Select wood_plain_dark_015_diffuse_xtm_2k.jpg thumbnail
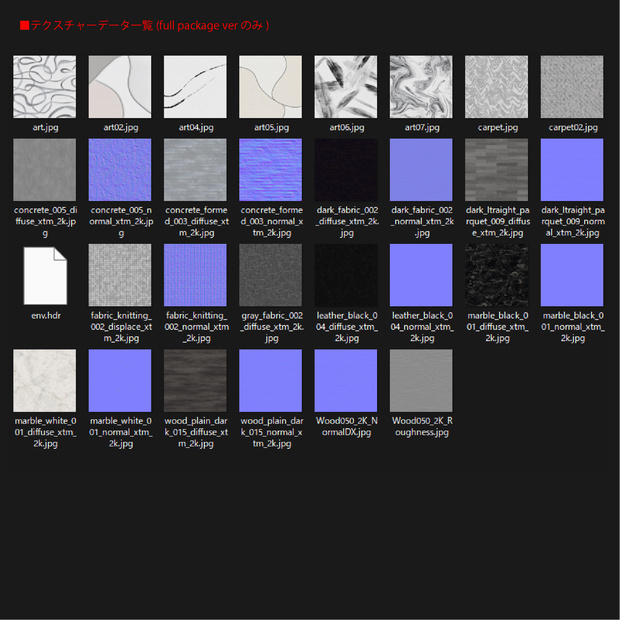Image resolution: width=620 pixels, height=620 pixels. pyautogui.click(x=195, y=380)
